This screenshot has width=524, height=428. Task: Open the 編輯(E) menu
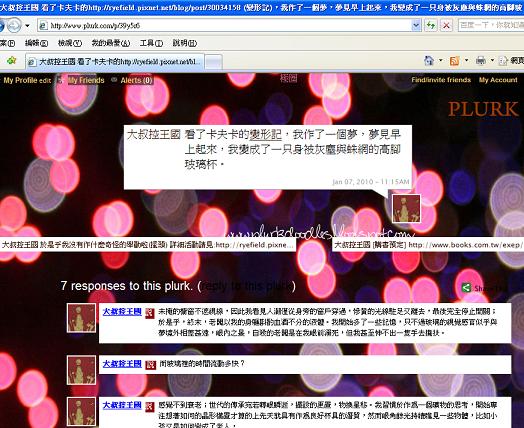36,43
